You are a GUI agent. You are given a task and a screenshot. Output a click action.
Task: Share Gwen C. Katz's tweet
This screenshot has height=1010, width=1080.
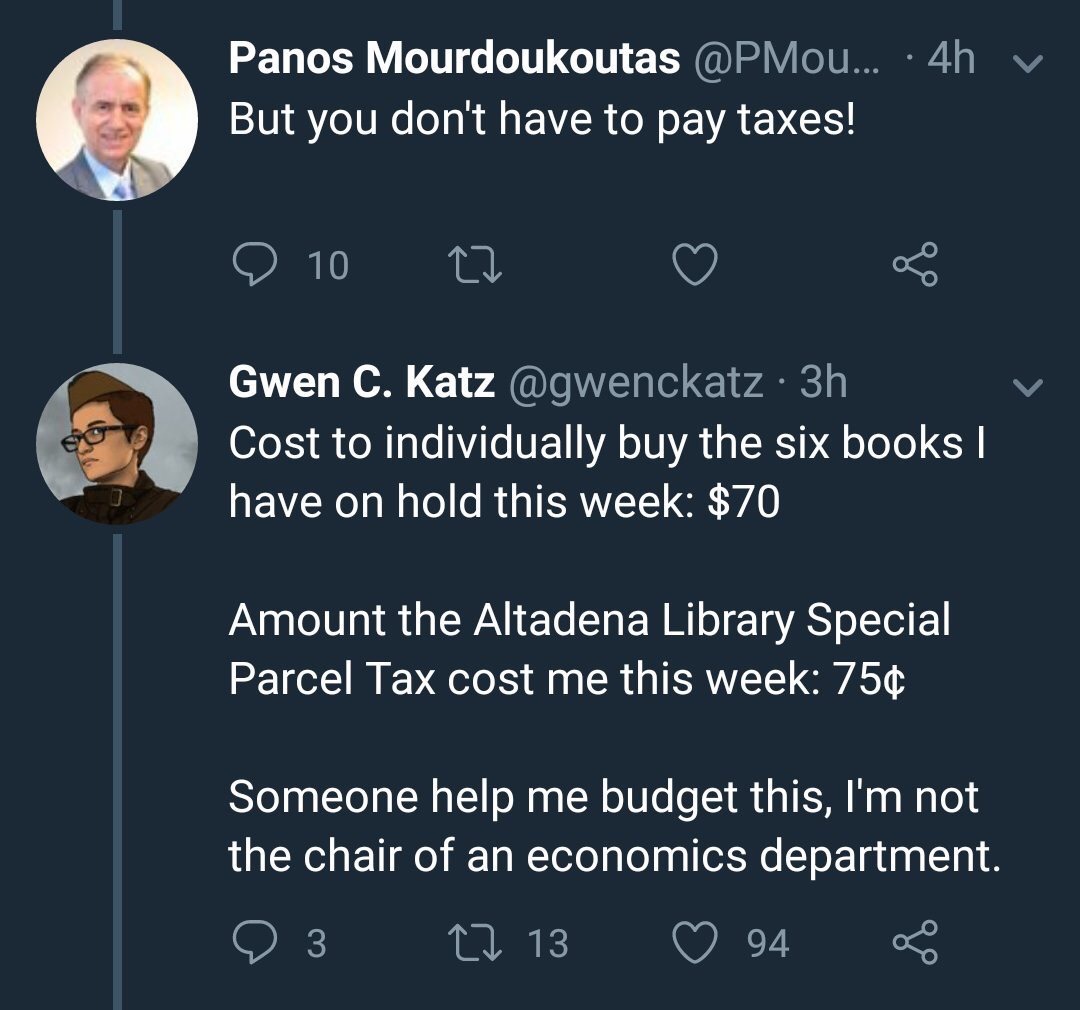(x=914, y=942)
